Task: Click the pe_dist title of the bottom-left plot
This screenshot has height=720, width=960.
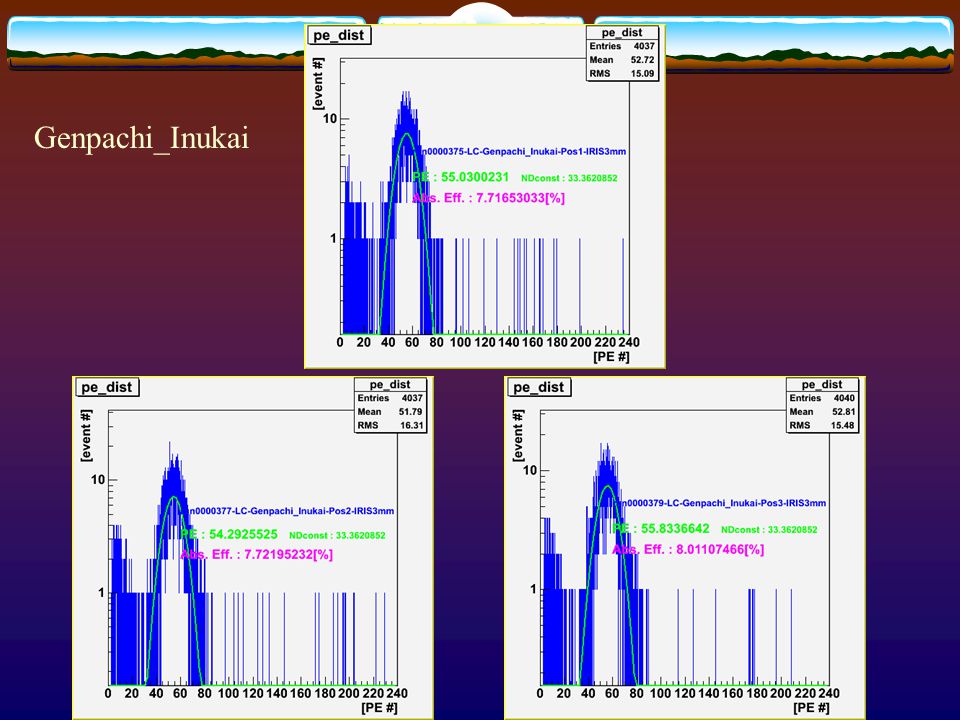Action: coord(107,388)
